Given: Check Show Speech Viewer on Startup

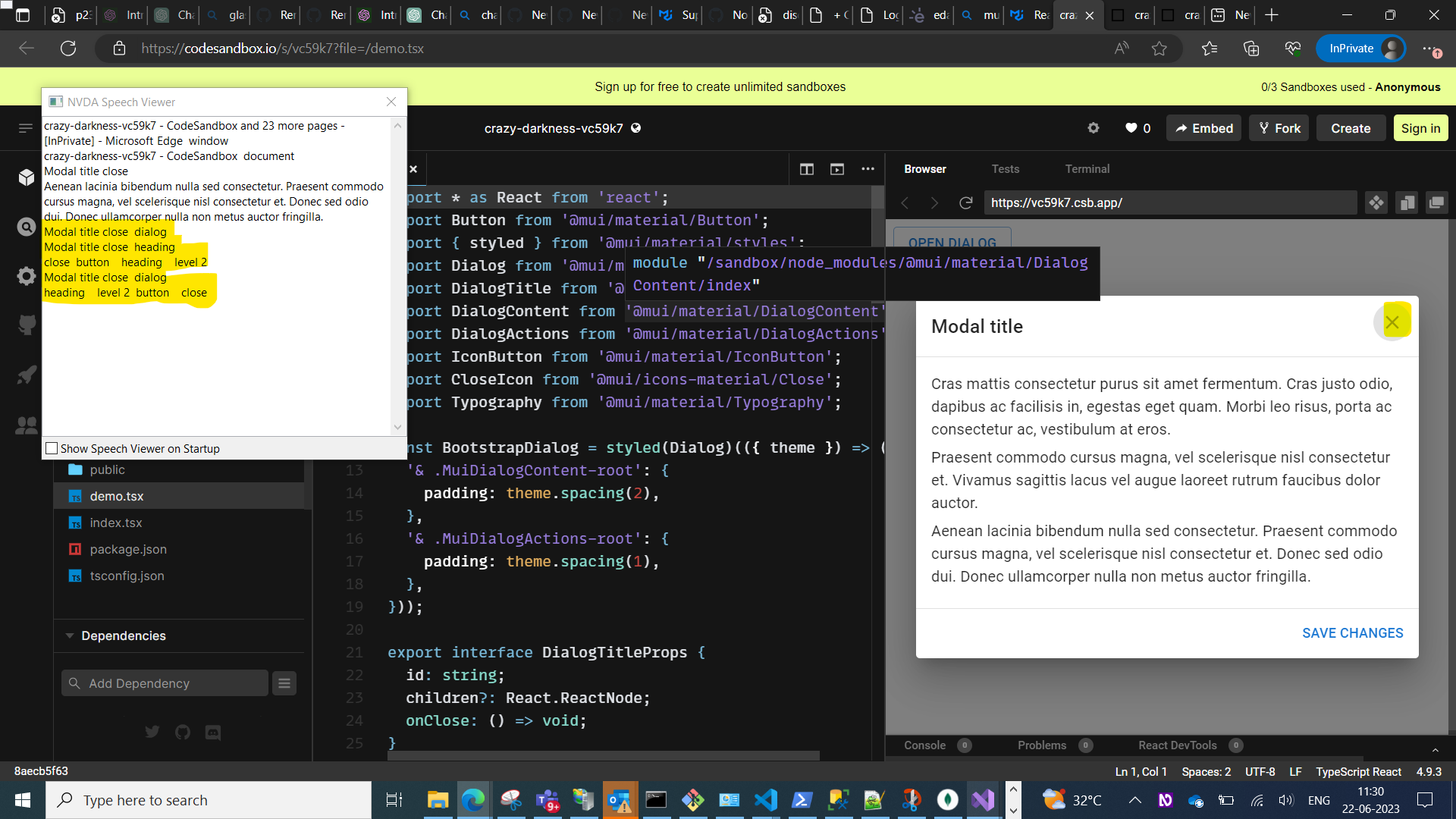Looking at the screenshot, I should point(52,448).
